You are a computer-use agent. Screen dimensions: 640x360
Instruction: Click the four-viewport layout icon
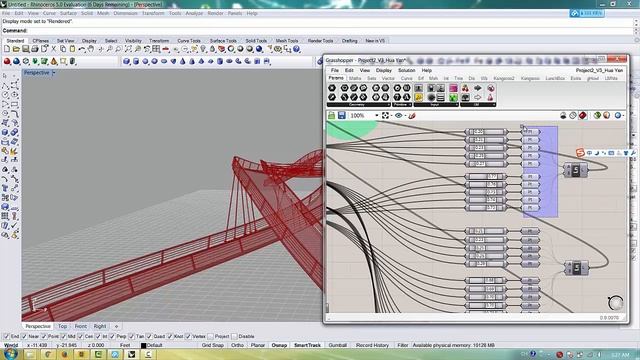coord(156,49)
